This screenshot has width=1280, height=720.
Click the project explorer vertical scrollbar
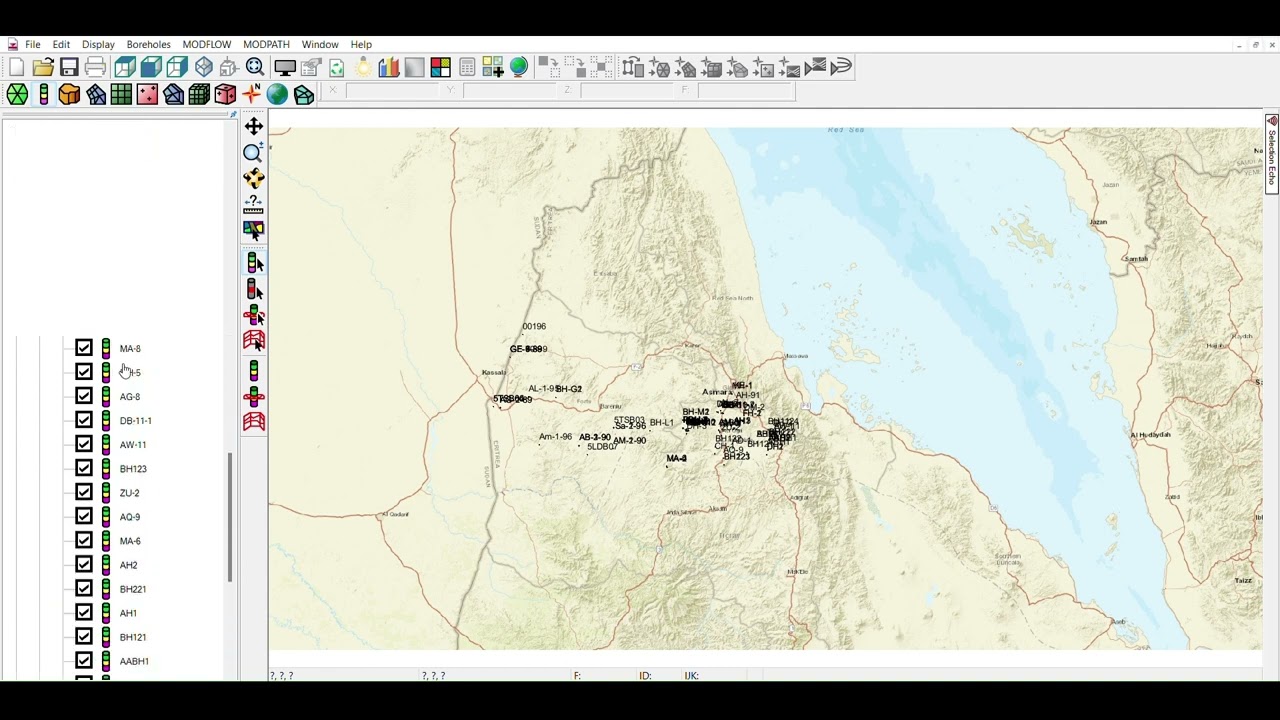230,517
